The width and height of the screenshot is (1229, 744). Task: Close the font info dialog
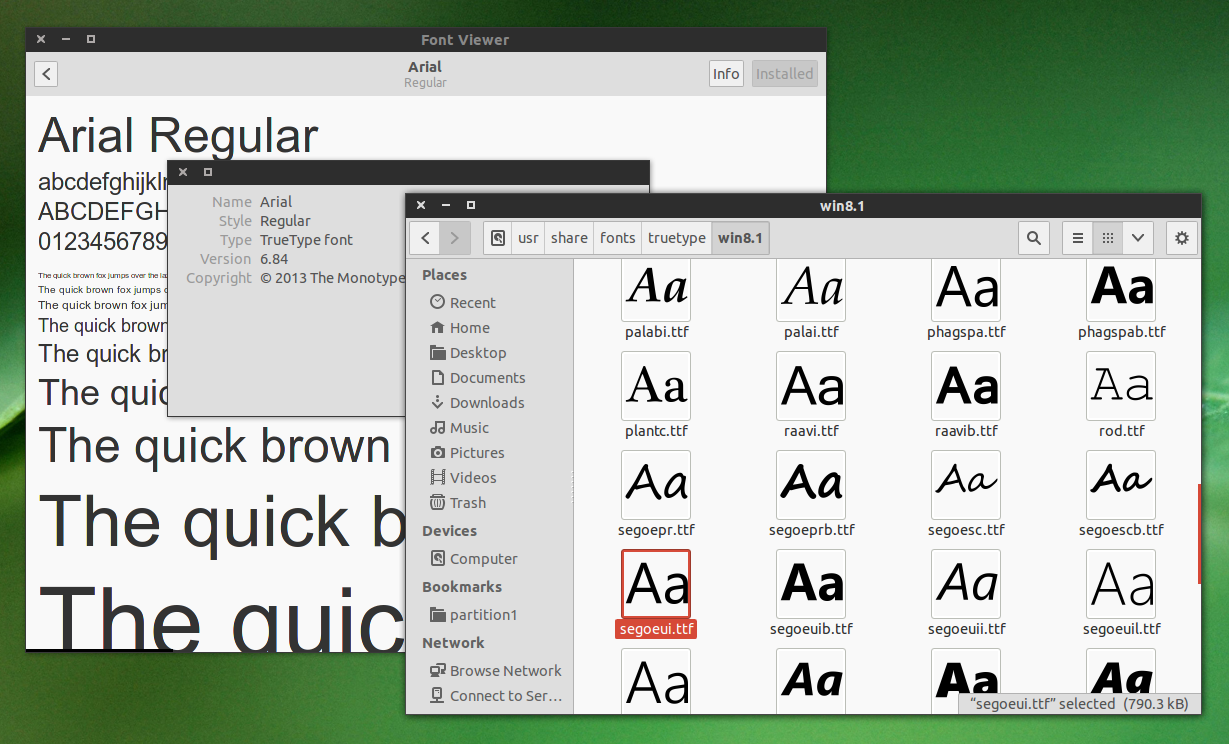(x=183, y=172)
